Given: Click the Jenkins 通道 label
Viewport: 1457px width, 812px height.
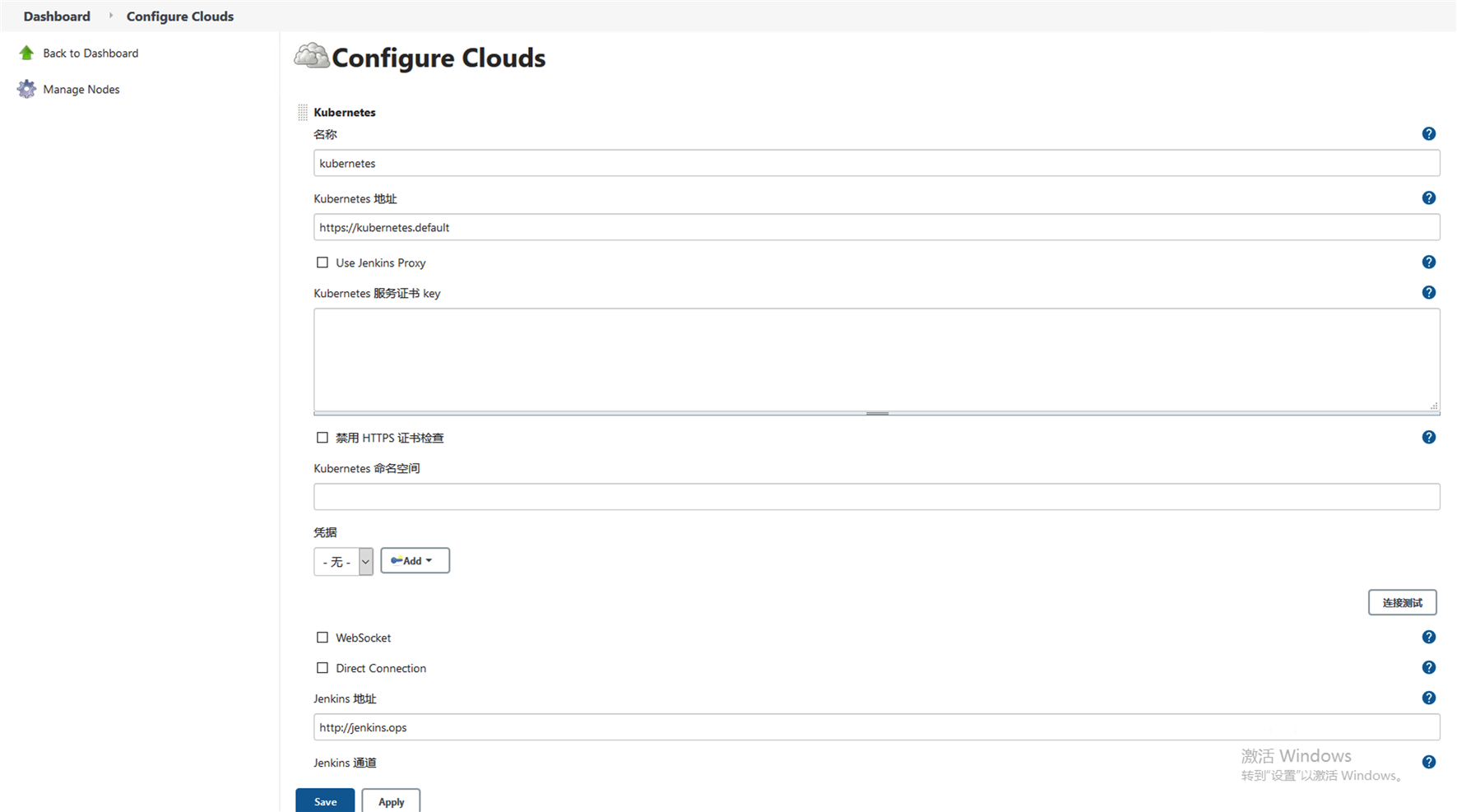Looking at the screenshot, I should [345, 763].
